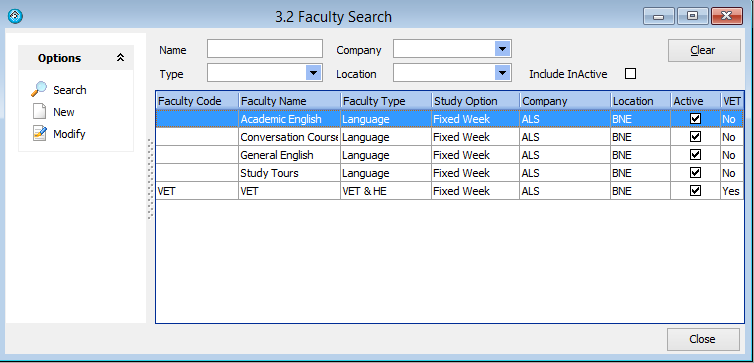Maximize the Faculty Search window
Screen dimensions: 754x363
point(692,16)
